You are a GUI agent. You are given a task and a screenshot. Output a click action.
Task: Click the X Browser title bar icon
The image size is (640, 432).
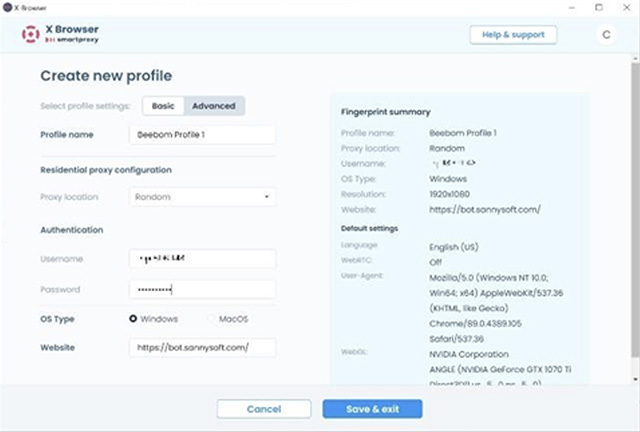point(7,7)
